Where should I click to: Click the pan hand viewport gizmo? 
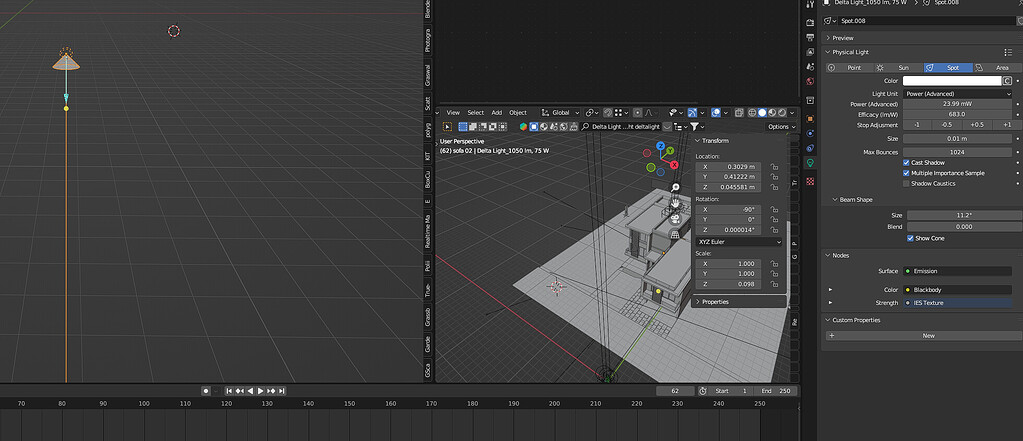tap(675, 203)
